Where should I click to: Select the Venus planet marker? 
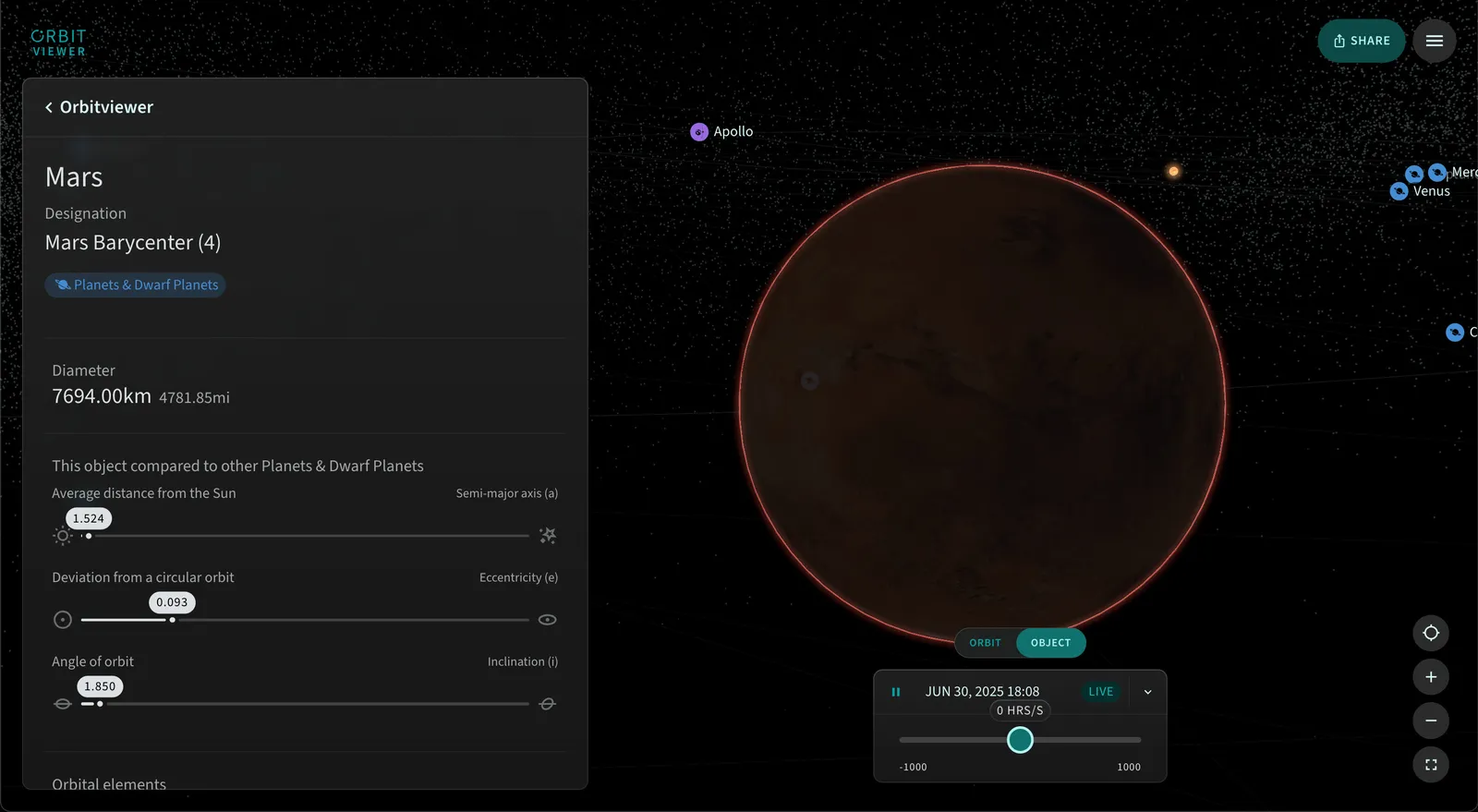pyautogui.click(x=1399, y=191)
